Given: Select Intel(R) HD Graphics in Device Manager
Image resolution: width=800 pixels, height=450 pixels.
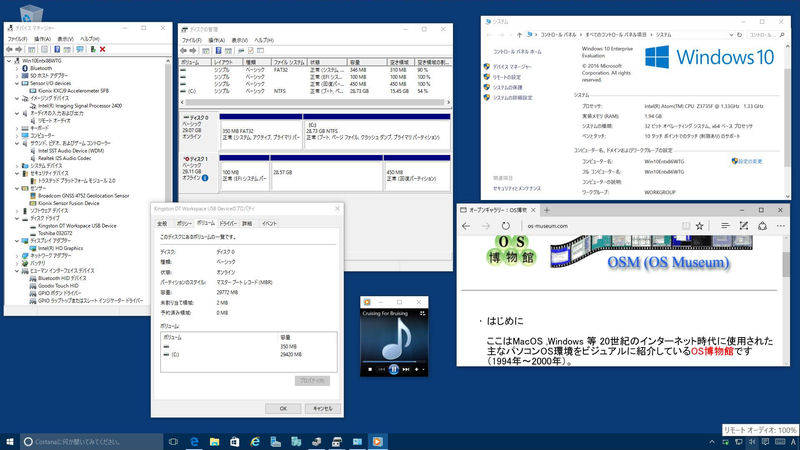Looking at the screenshot, I should click(x=60, y=248).
